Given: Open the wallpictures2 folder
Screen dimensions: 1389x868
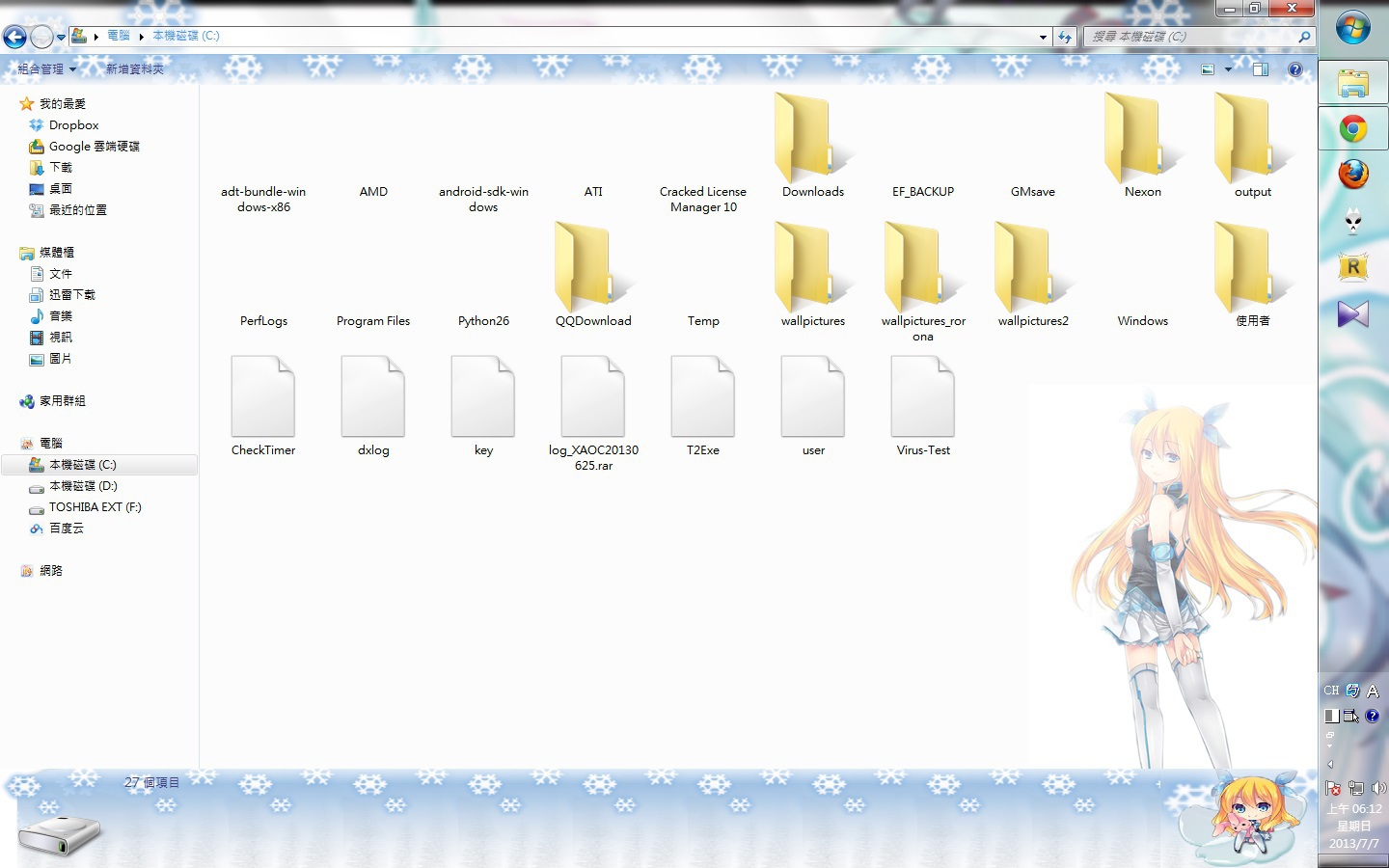Looking at the screenshot, I should (1033, 274).
